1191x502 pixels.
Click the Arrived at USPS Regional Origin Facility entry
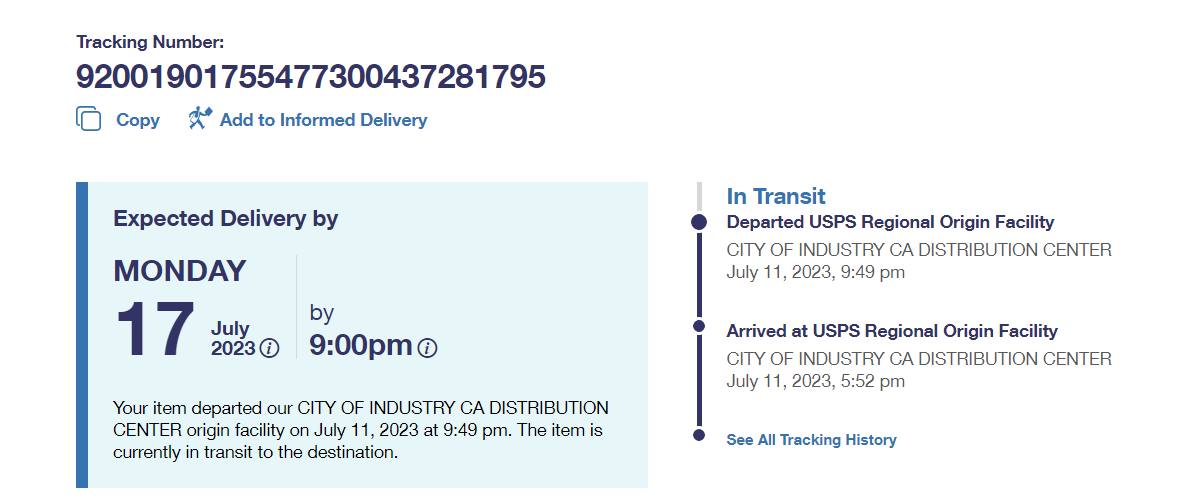tap(892, 331)
